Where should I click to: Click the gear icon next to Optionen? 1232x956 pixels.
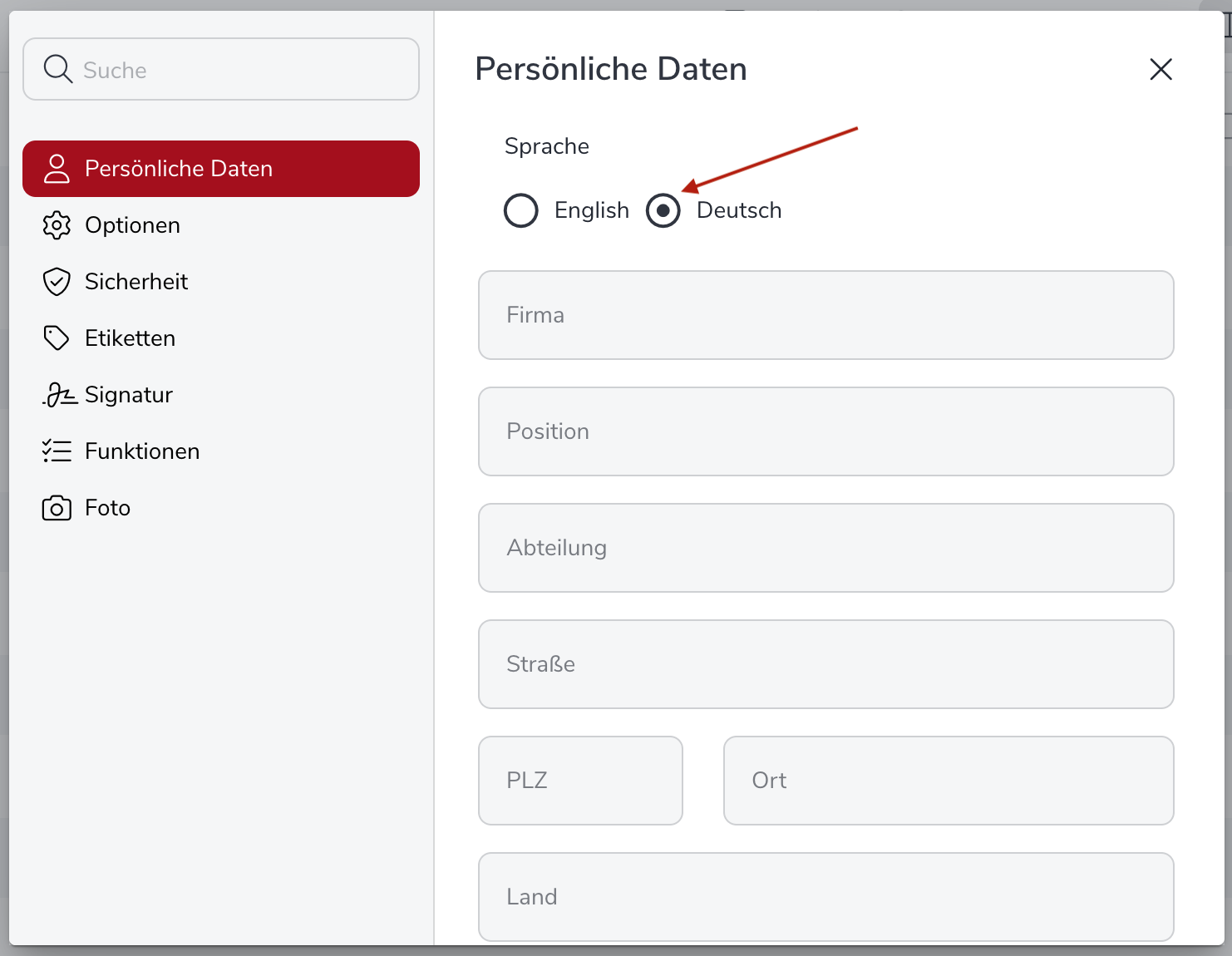point(57,225)
